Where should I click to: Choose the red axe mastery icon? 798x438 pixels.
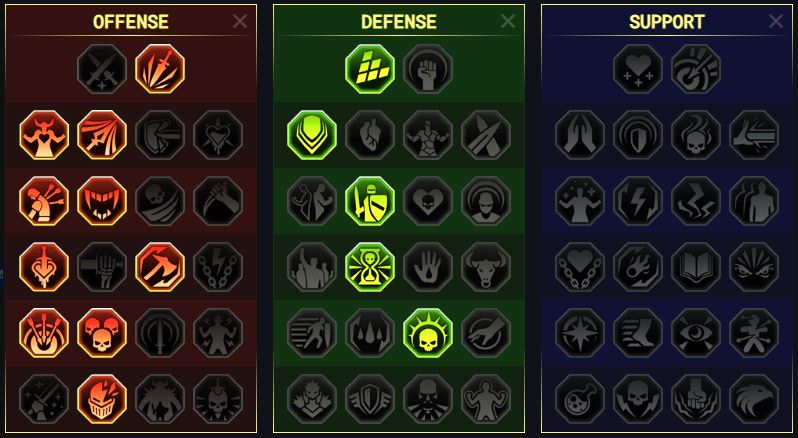point(160,267)
